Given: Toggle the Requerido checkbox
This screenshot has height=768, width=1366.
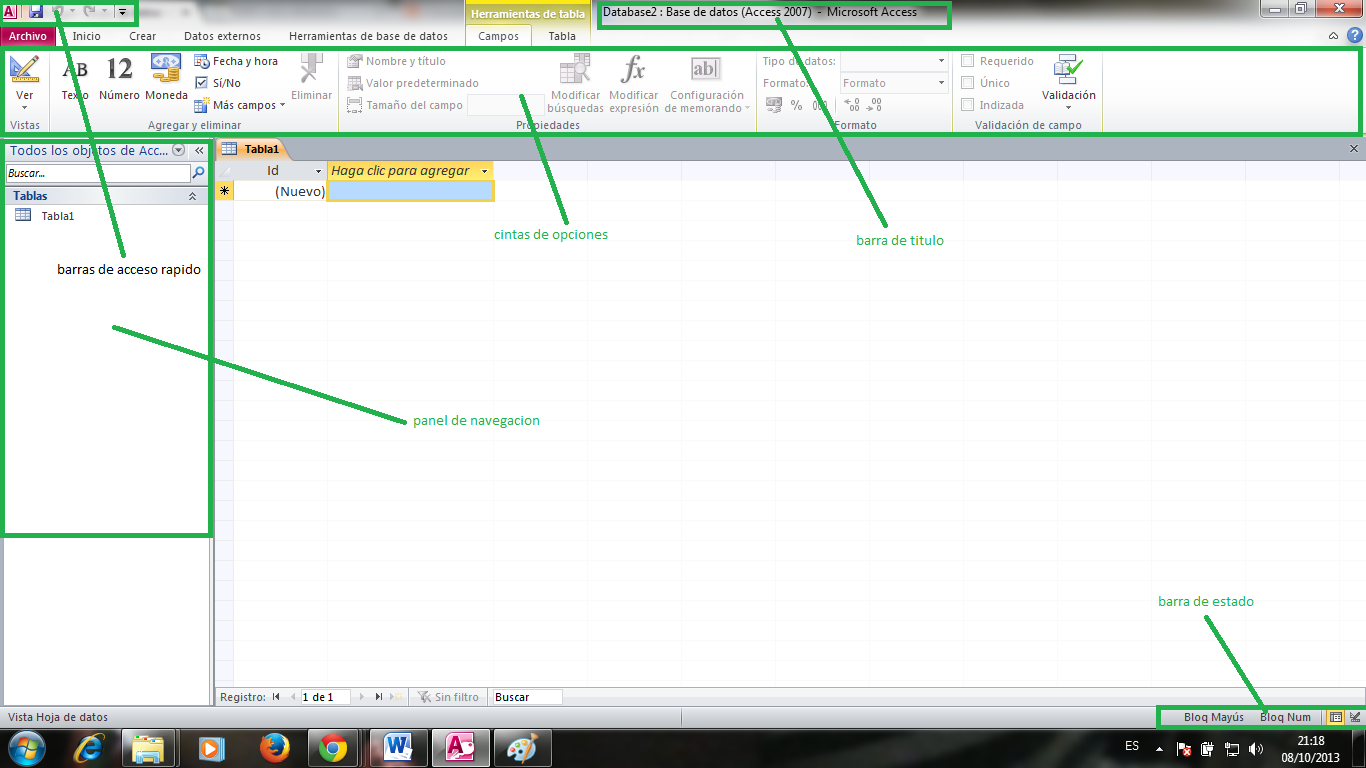Looking at the screenshot, I should [967, 61].
